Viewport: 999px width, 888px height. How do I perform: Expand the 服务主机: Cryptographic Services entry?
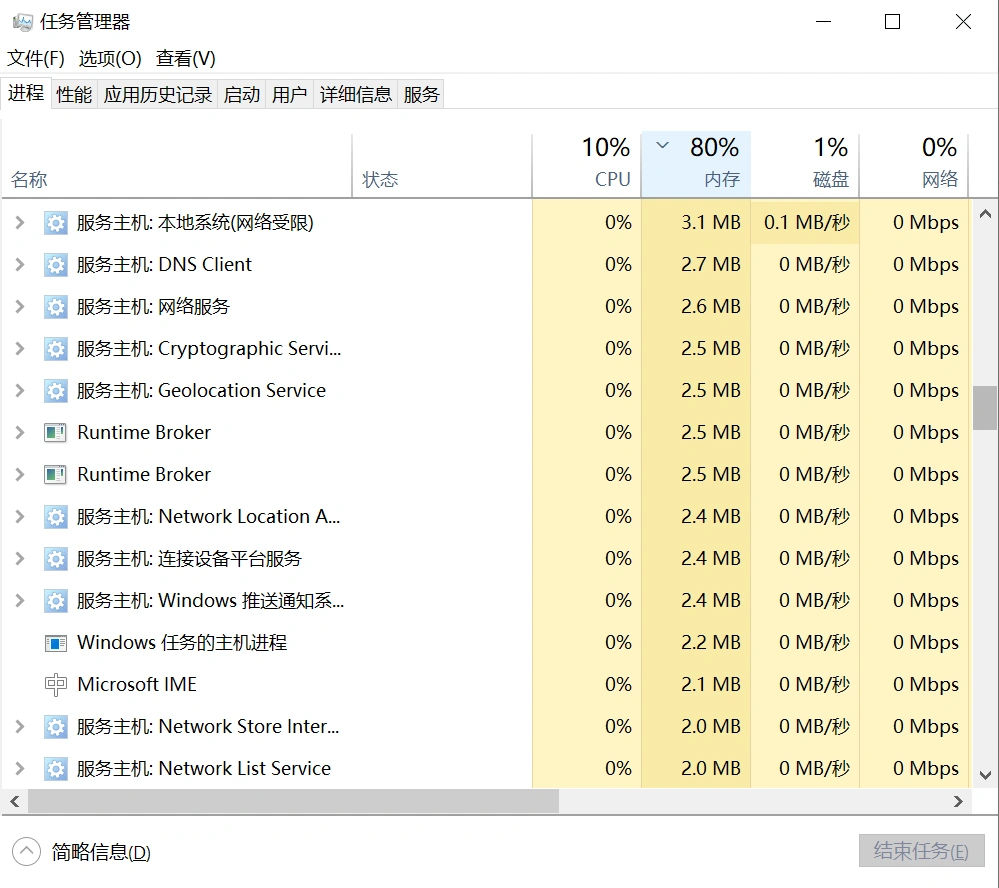[x=19, y=349]
